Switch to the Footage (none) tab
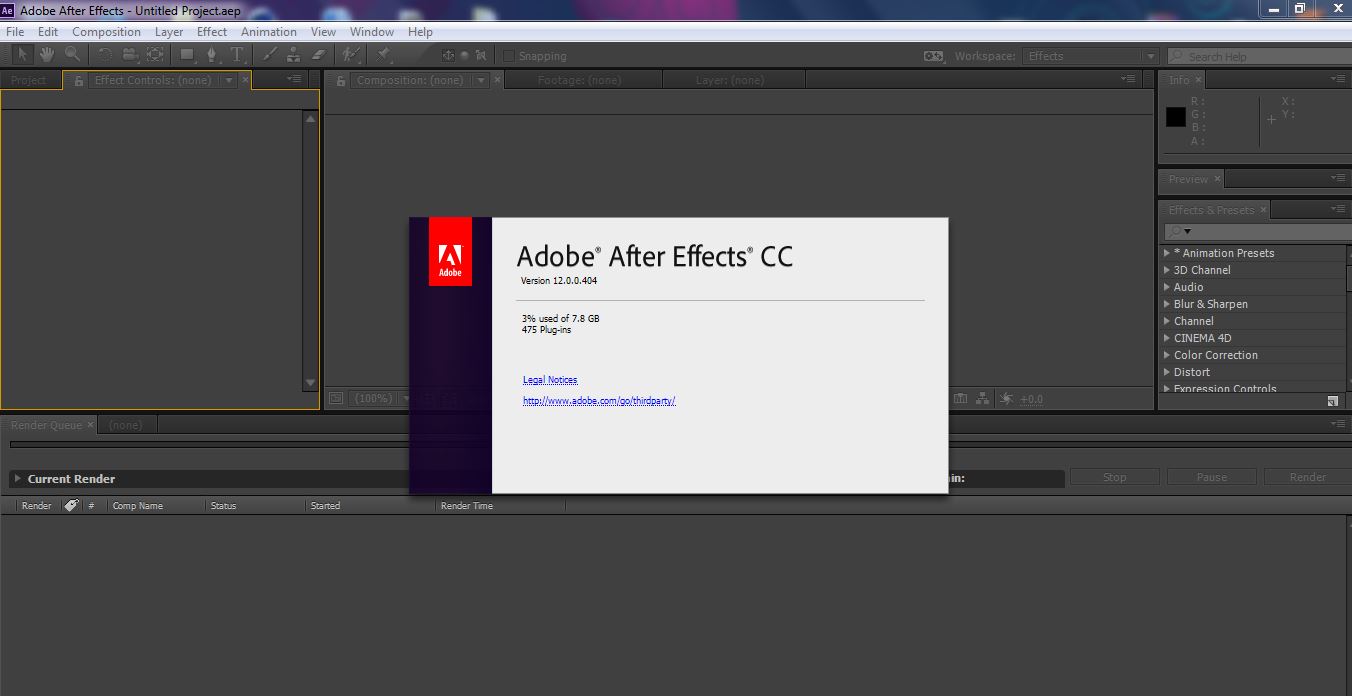1352x696 pixels. click(579, 80)
